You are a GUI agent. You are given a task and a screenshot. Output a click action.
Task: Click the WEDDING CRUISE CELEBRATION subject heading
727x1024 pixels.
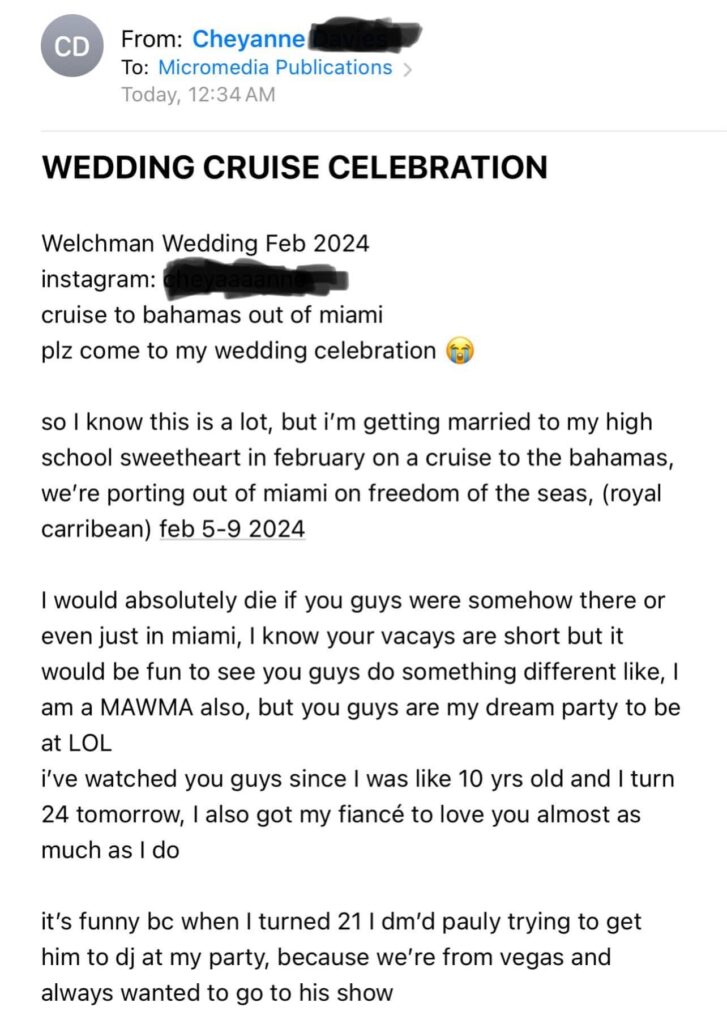(294, 166)
